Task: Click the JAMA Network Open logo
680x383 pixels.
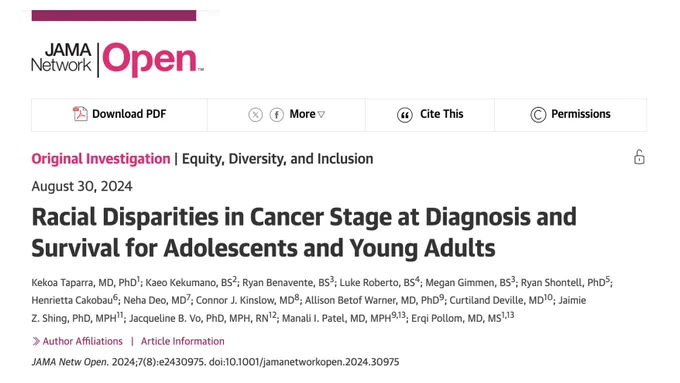Action: tap(118, 60)
